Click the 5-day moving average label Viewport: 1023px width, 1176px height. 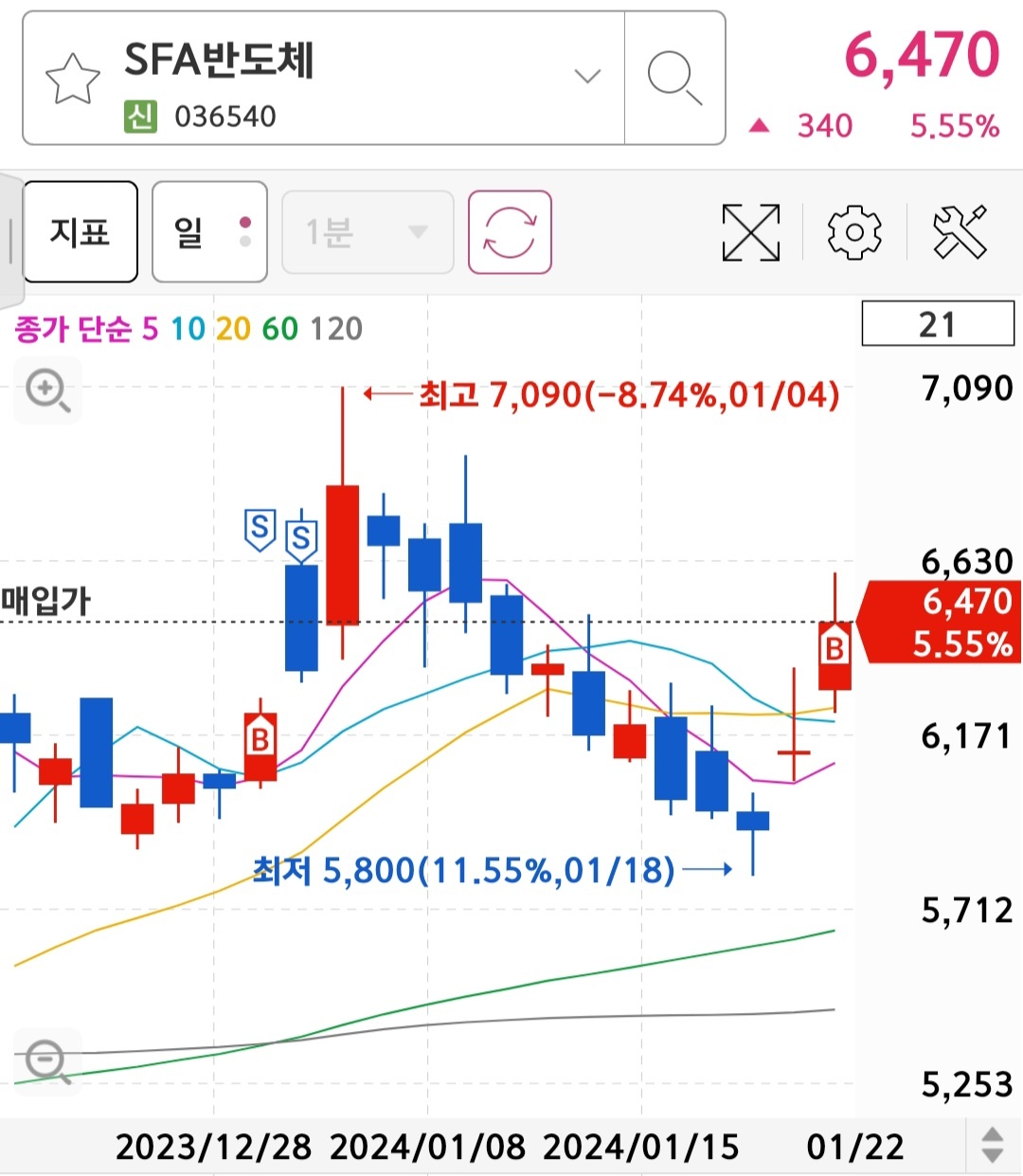pyautogui.click(x=150, y=329)
